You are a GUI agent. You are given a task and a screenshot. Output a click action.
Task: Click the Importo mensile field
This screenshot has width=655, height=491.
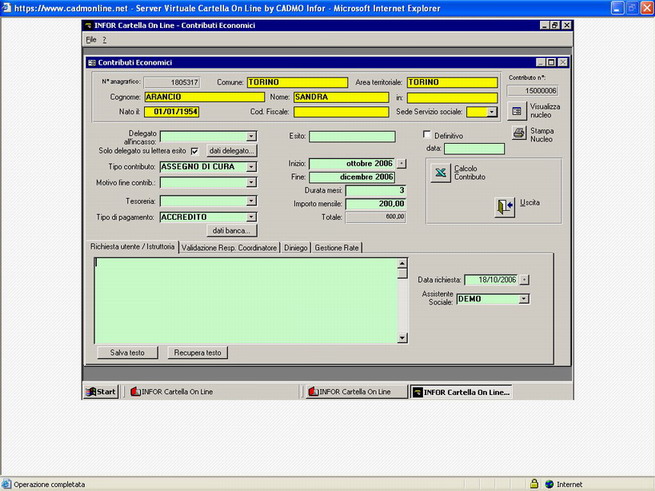(376, 204)
